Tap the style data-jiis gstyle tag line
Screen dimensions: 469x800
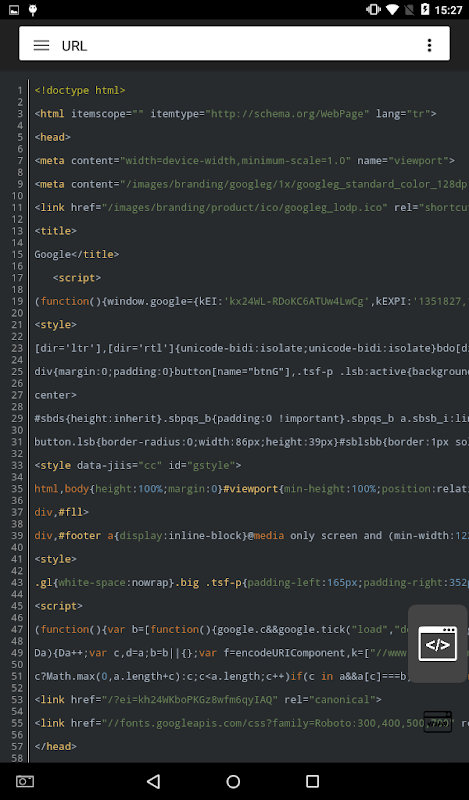[x=138, y=465]
